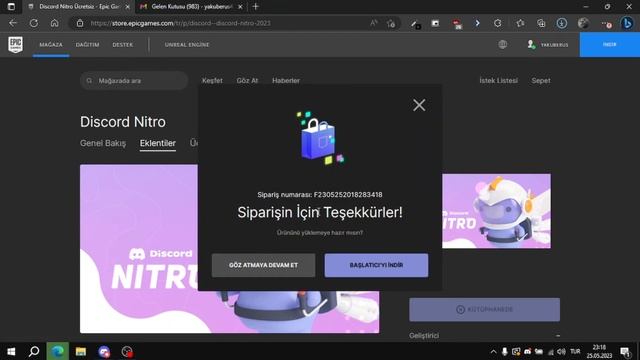This screenshot has height=360, width=640.
Task: Switch to the Eklentiler tab
Action: click(158, 143)
